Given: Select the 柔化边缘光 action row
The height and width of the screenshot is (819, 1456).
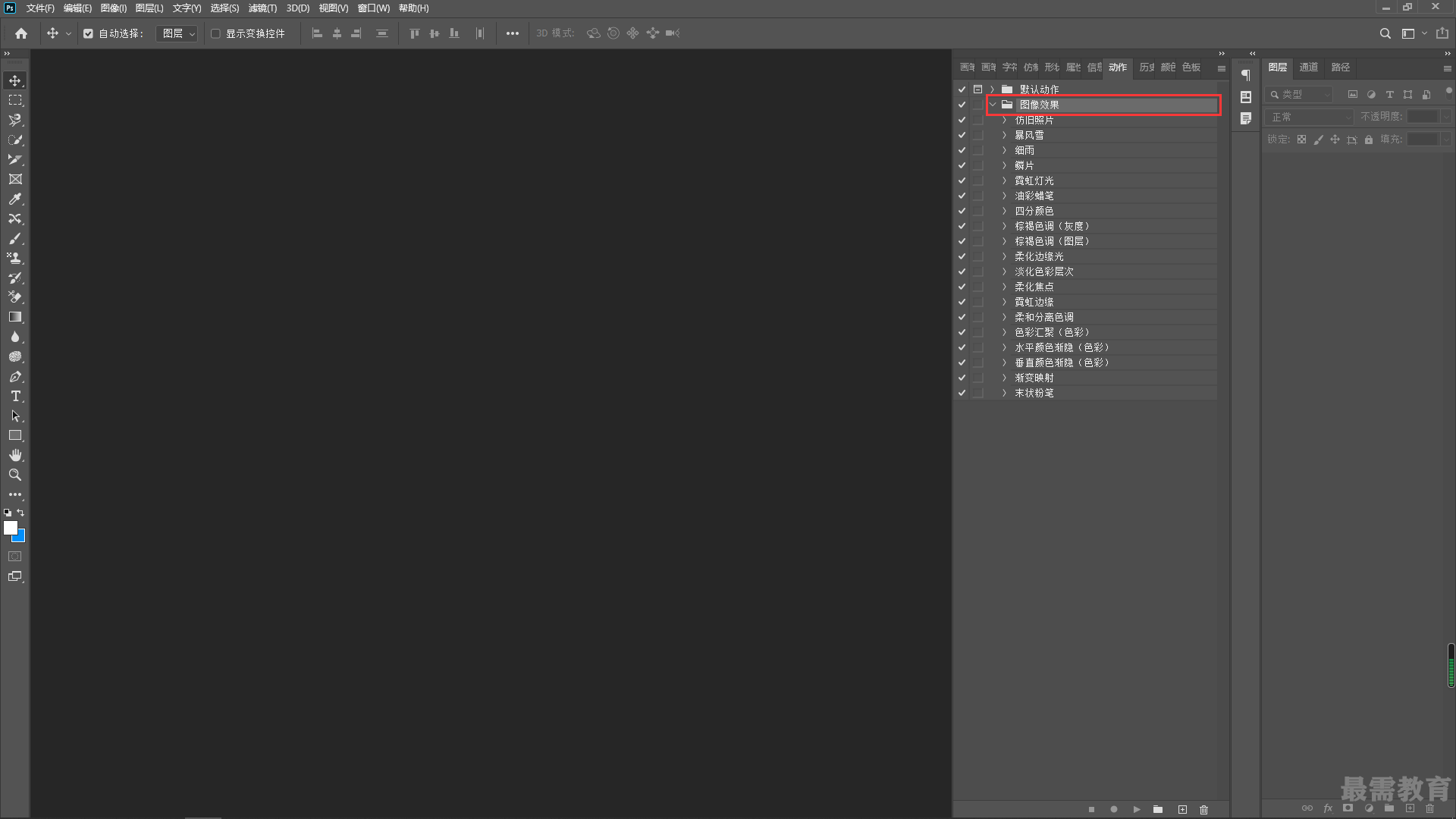Looking at the screenshot, I should point(1085,256).
